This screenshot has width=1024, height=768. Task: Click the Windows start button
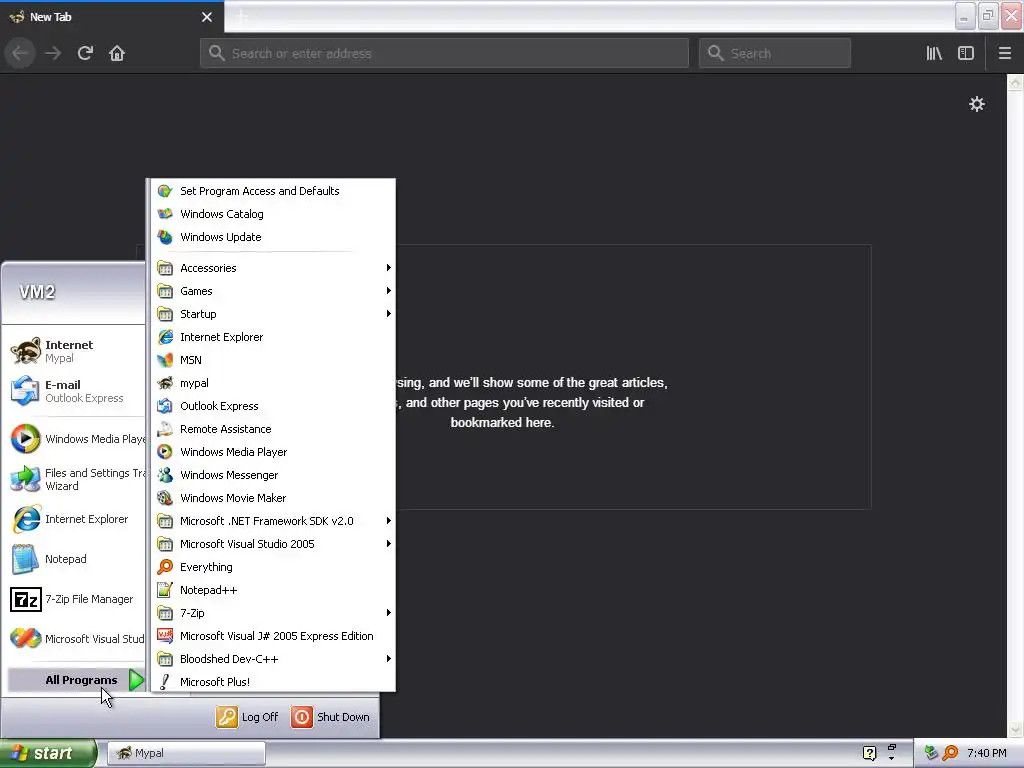pyautogui.click(x=48, y=753)
